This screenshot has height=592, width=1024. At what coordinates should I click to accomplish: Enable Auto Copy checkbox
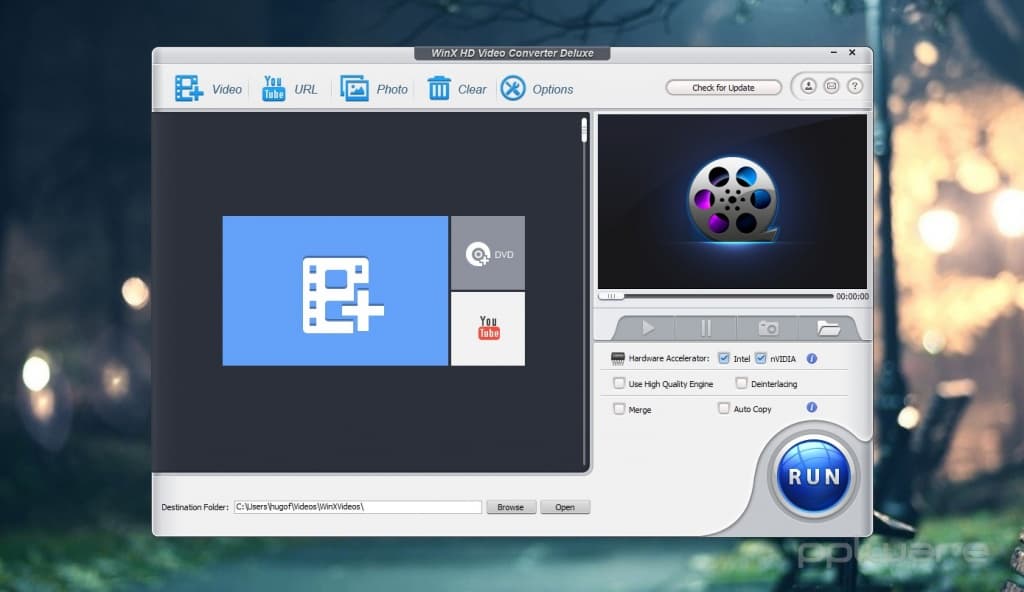pyautogui.click(x=724, y=408)
